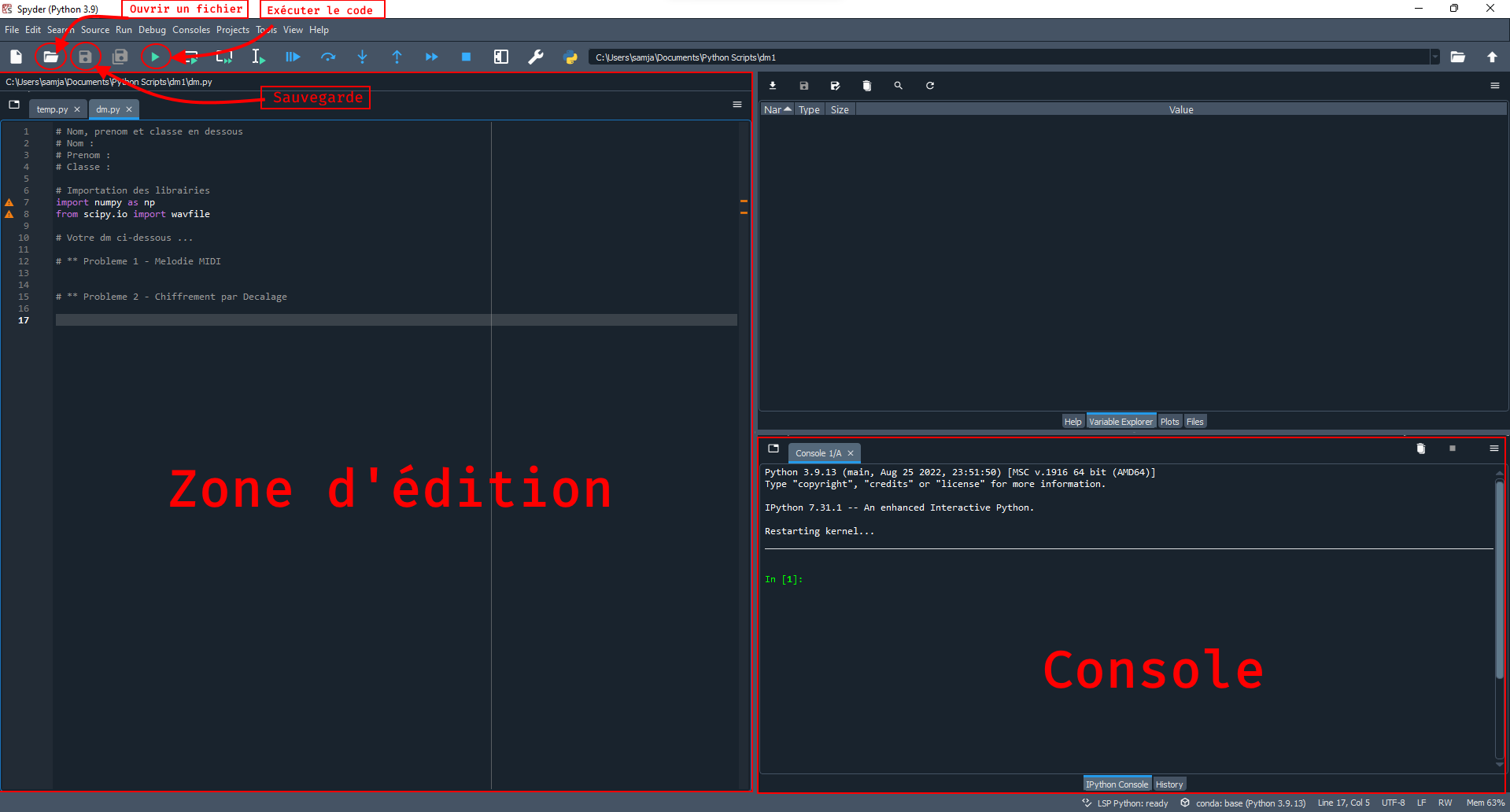Viewport: 1510px width, 812px height.
Task: Open the IPython console options menu
Action: (1494, 448)
